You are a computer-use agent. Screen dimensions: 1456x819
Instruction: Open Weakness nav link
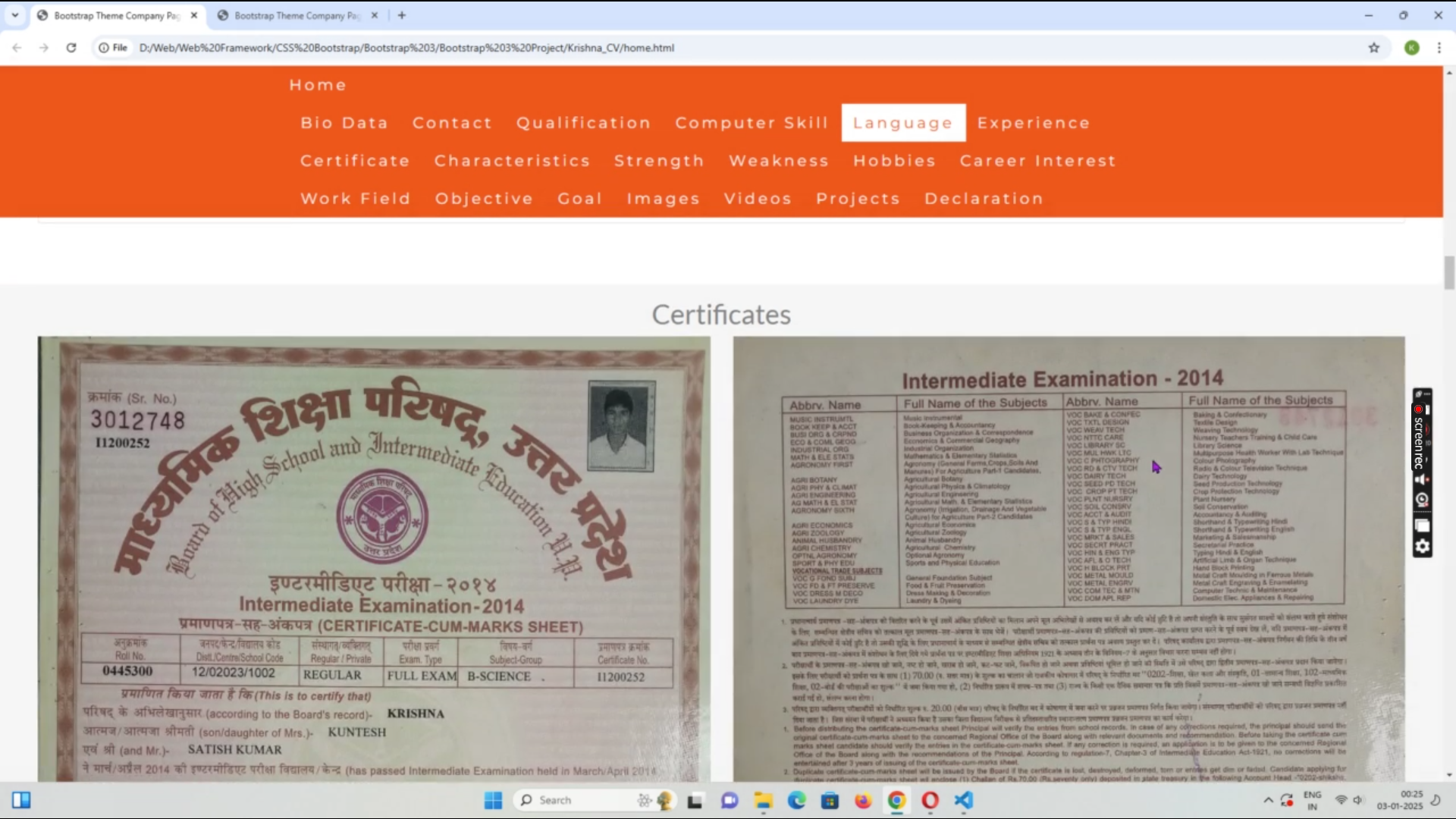click(x=779, y=161)
